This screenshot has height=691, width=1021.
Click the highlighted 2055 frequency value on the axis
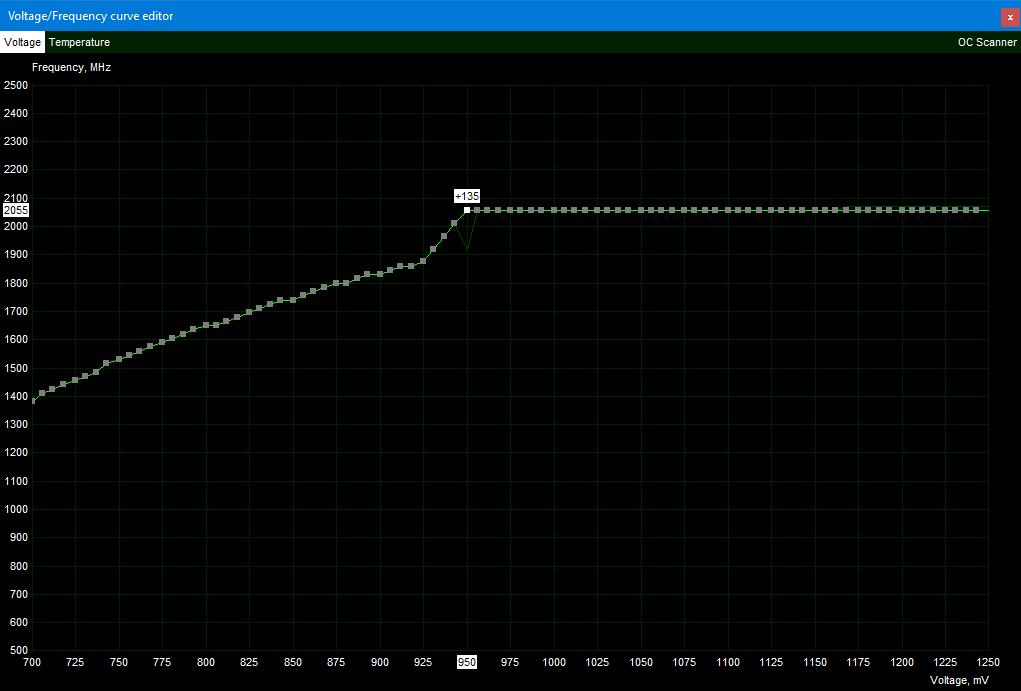point(16,210)
